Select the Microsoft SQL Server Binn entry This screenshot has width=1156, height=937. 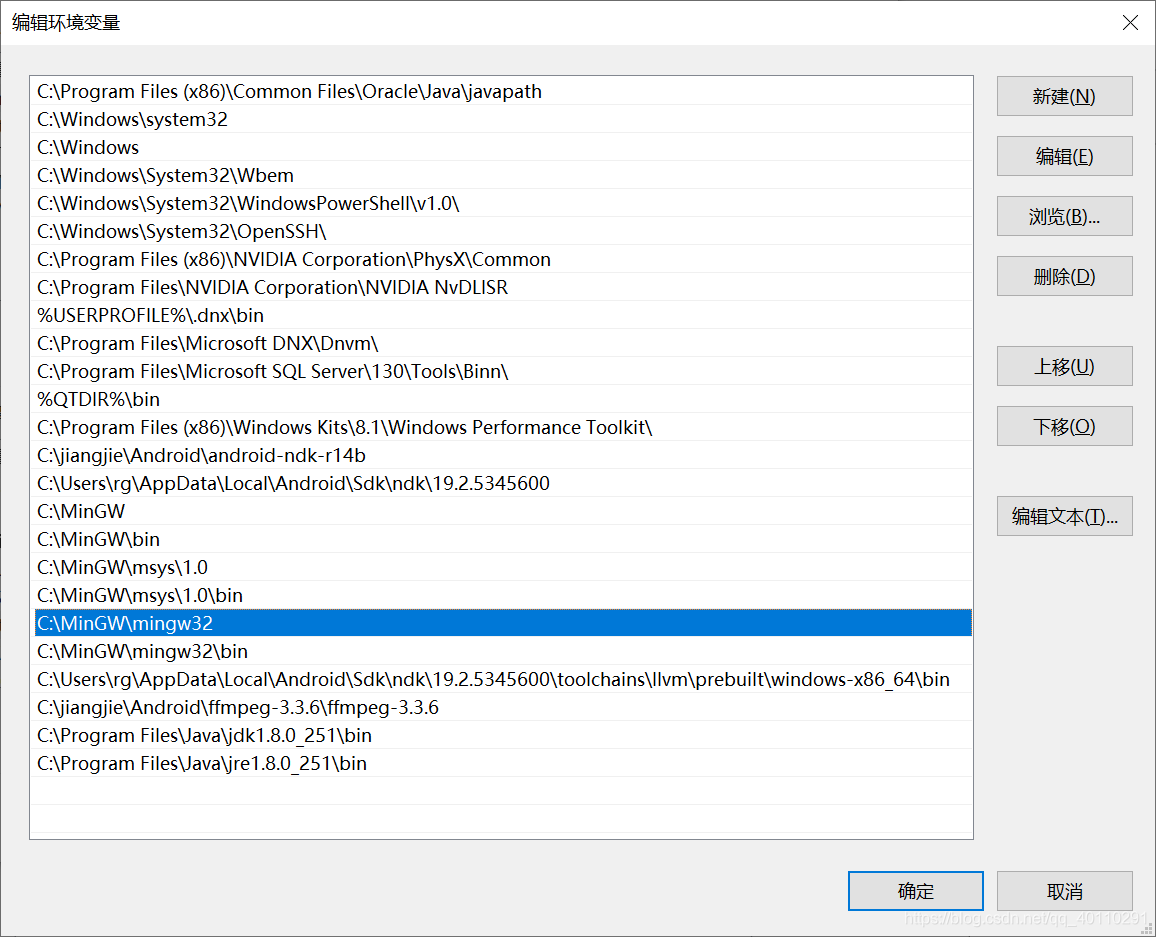503,372
